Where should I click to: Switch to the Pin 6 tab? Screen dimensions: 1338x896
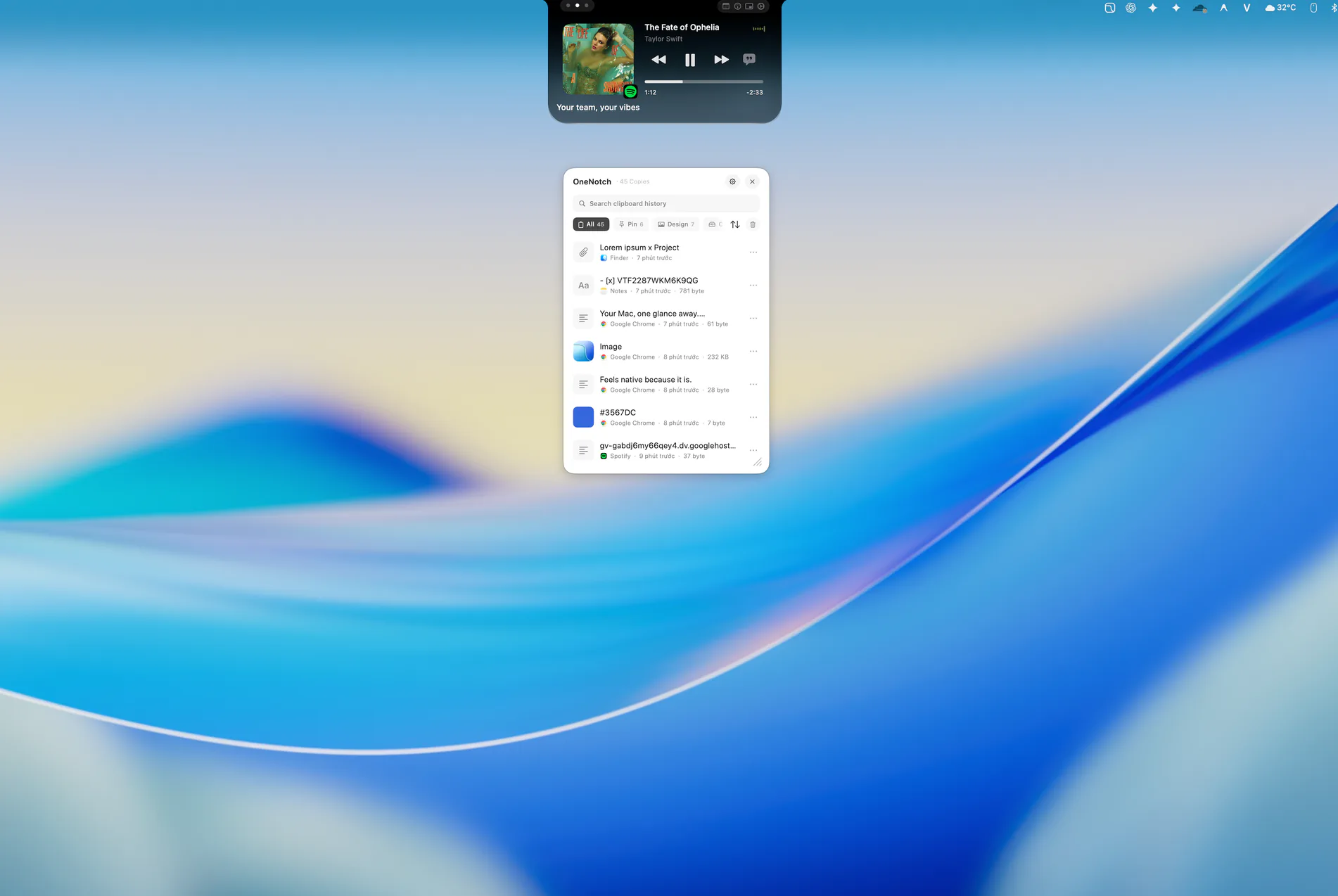coord(631,224)
